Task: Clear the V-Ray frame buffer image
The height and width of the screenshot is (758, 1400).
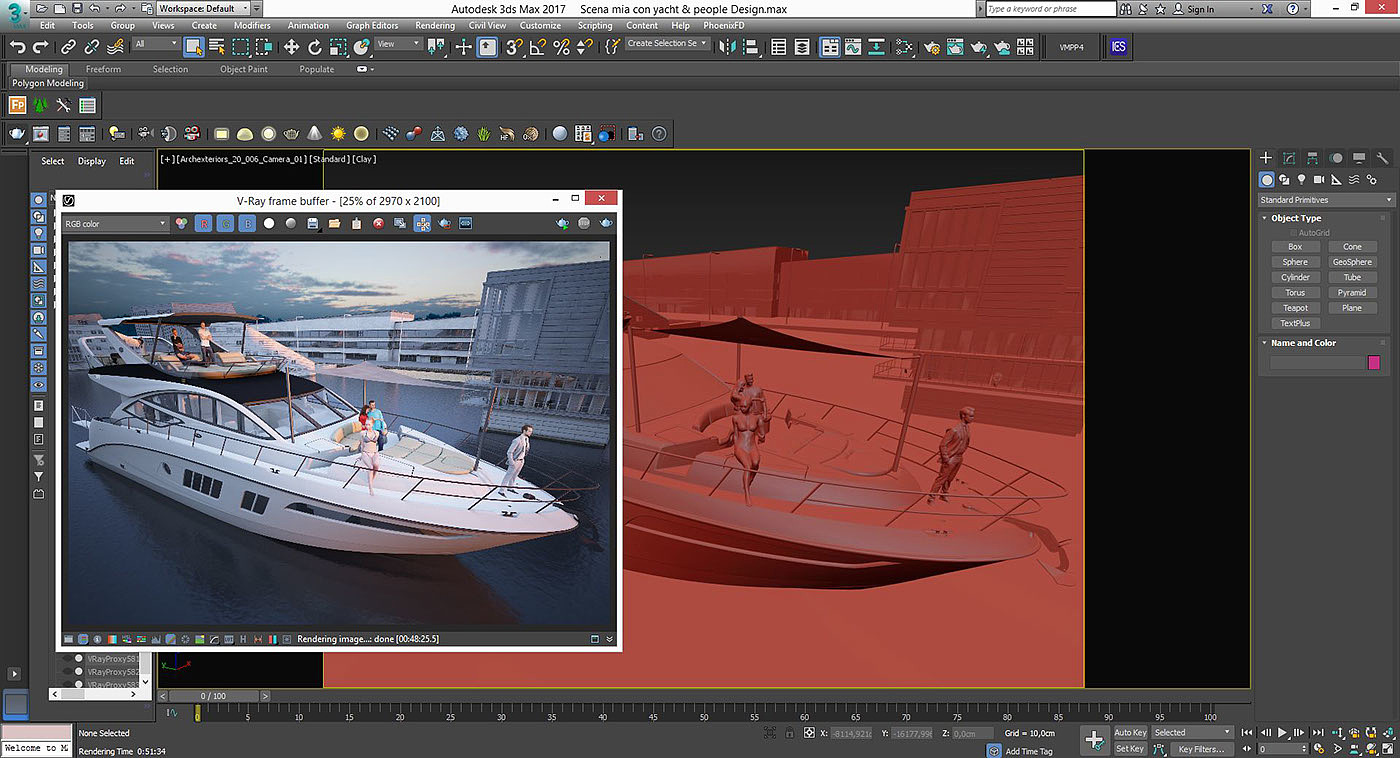Action: pos(379,224)
